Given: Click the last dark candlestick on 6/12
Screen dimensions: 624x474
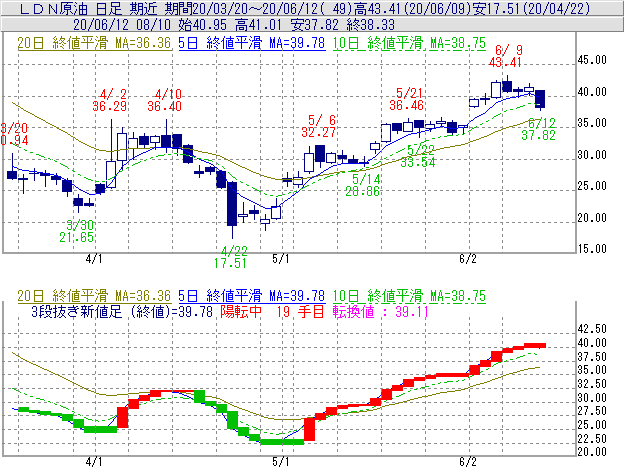Looking at the screenshot, I should [540, 99].
